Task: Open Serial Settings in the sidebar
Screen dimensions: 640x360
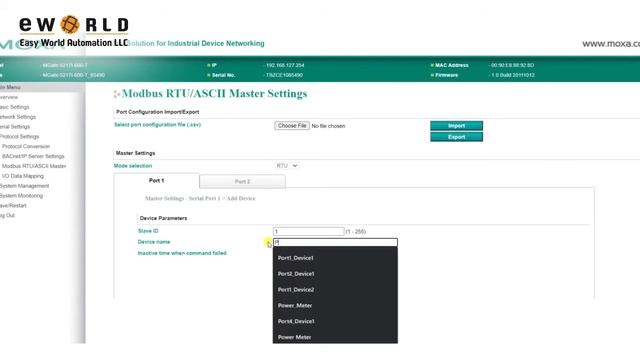Action: coord(15,127)
